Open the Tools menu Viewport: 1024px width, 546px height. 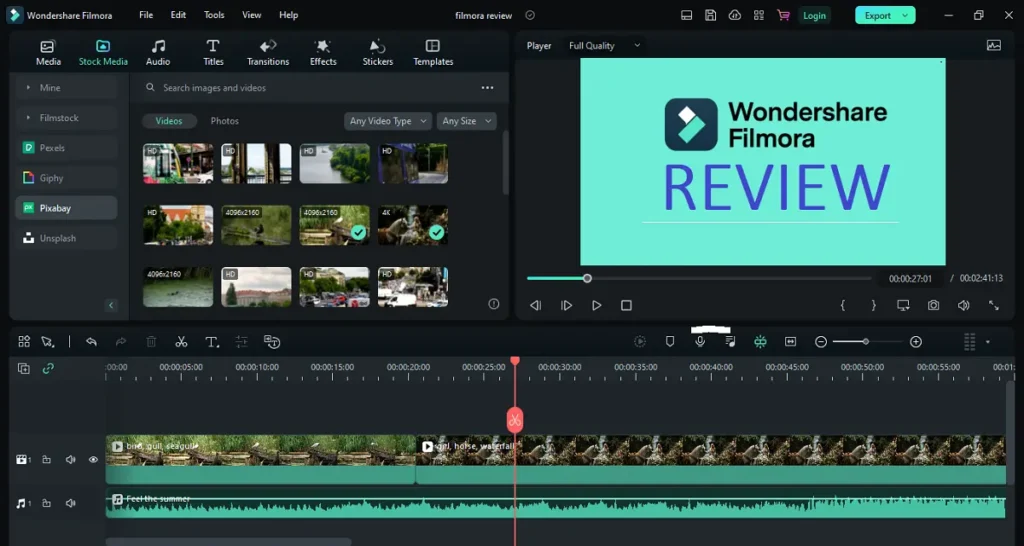(214, 15)
